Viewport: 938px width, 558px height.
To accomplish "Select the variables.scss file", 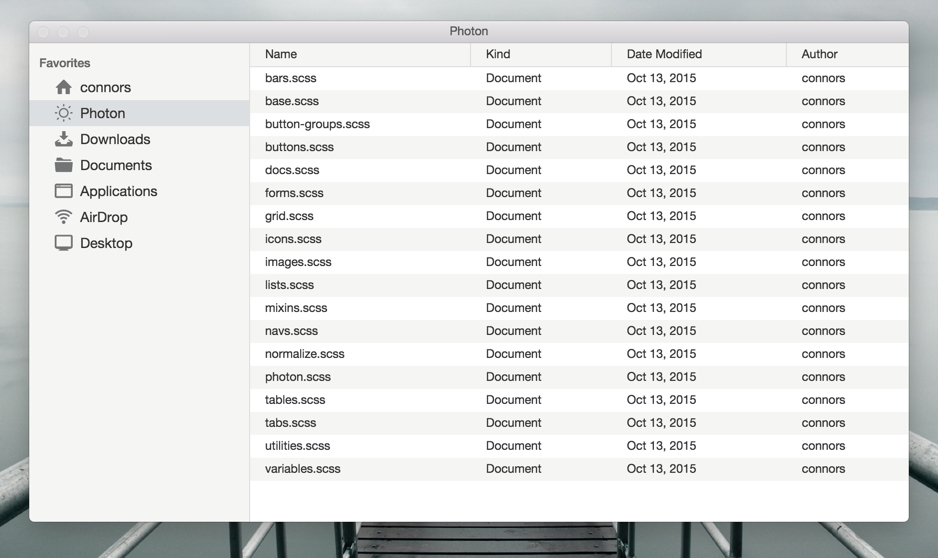I will click(579, 469).
